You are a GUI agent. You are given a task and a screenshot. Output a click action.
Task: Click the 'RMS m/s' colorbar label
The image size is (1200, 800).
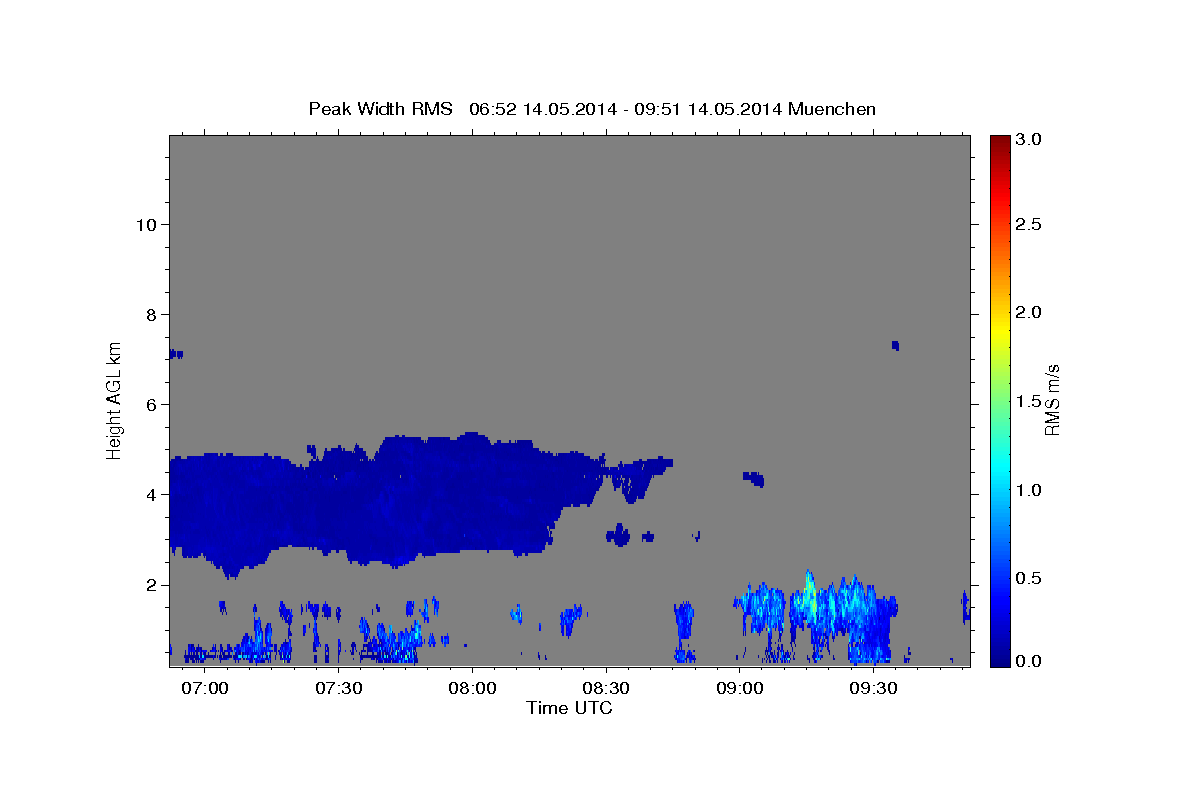coord(1051,399)
